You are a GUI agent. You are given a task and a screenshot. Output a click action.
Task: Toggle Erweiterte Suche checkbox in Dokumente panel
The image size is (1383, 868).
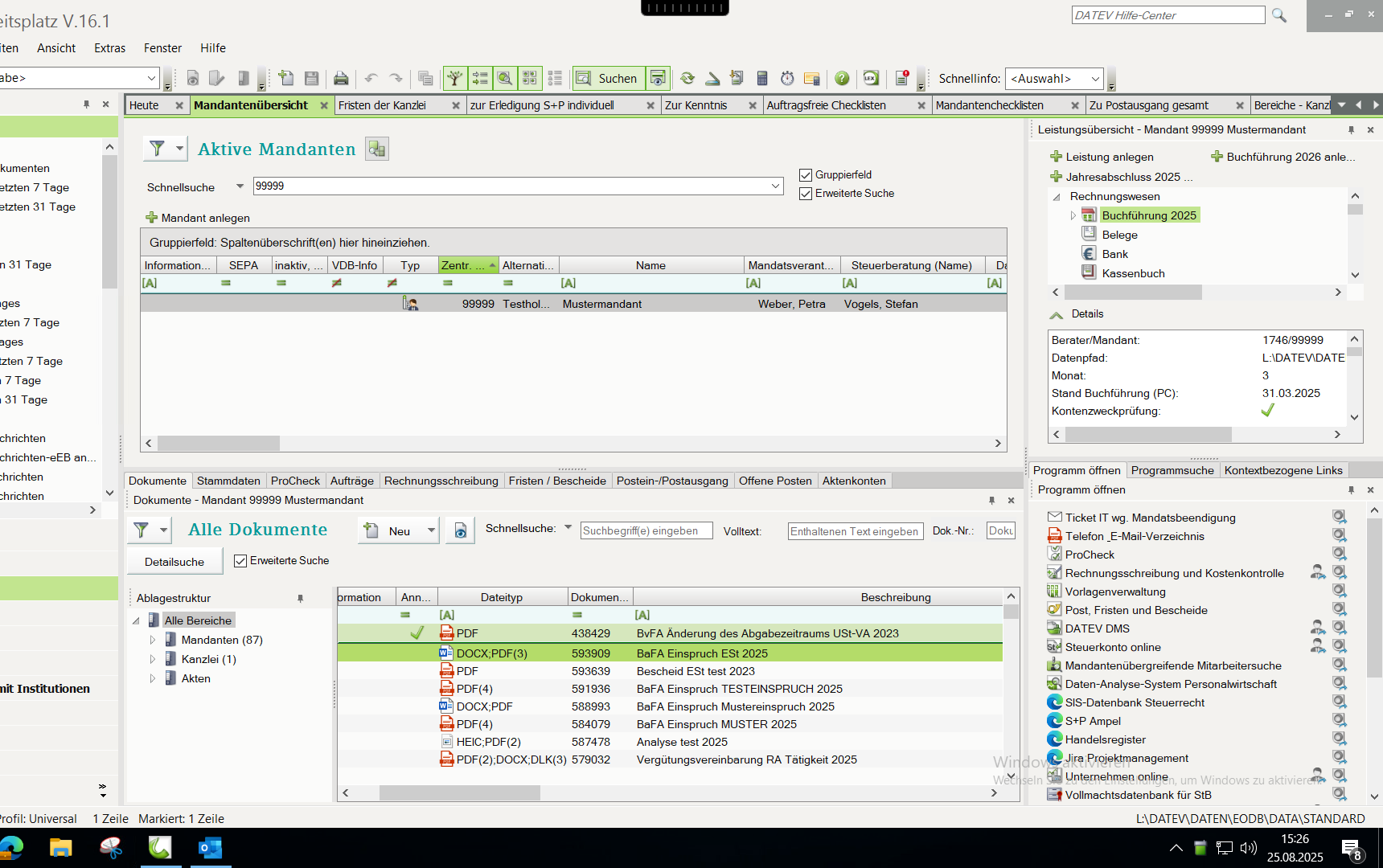tap(240, 561)
